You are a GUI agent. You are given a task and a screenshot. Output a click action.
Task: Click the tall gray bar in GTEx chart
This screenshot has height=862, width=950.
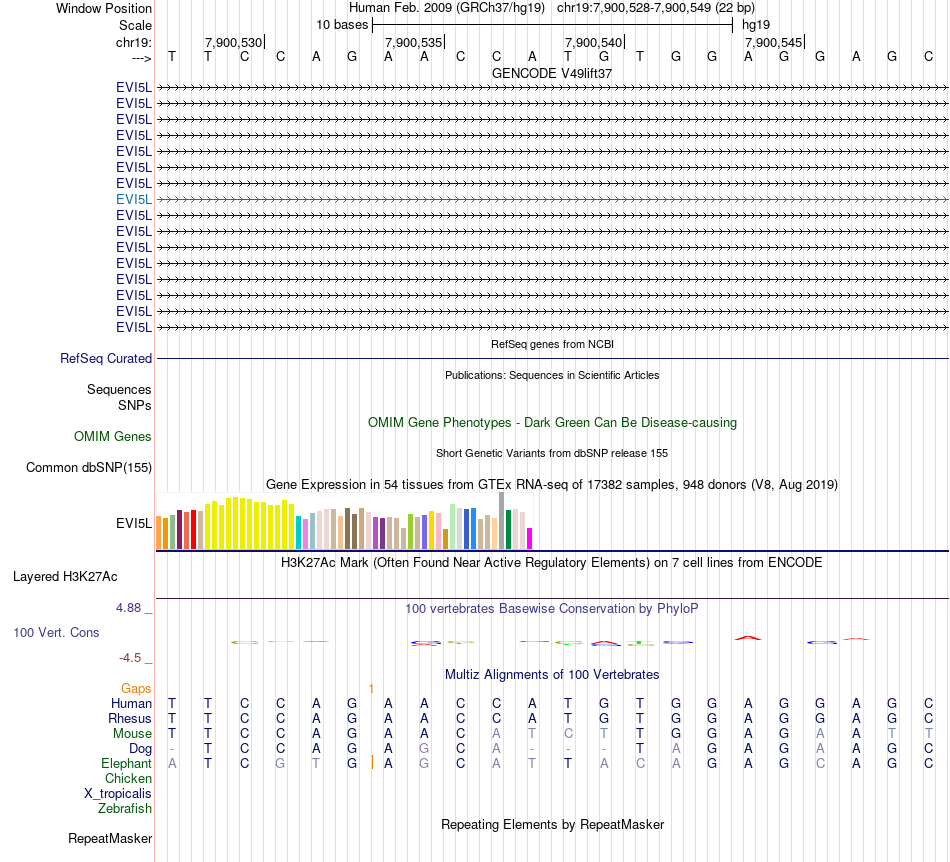click(502, 521)
